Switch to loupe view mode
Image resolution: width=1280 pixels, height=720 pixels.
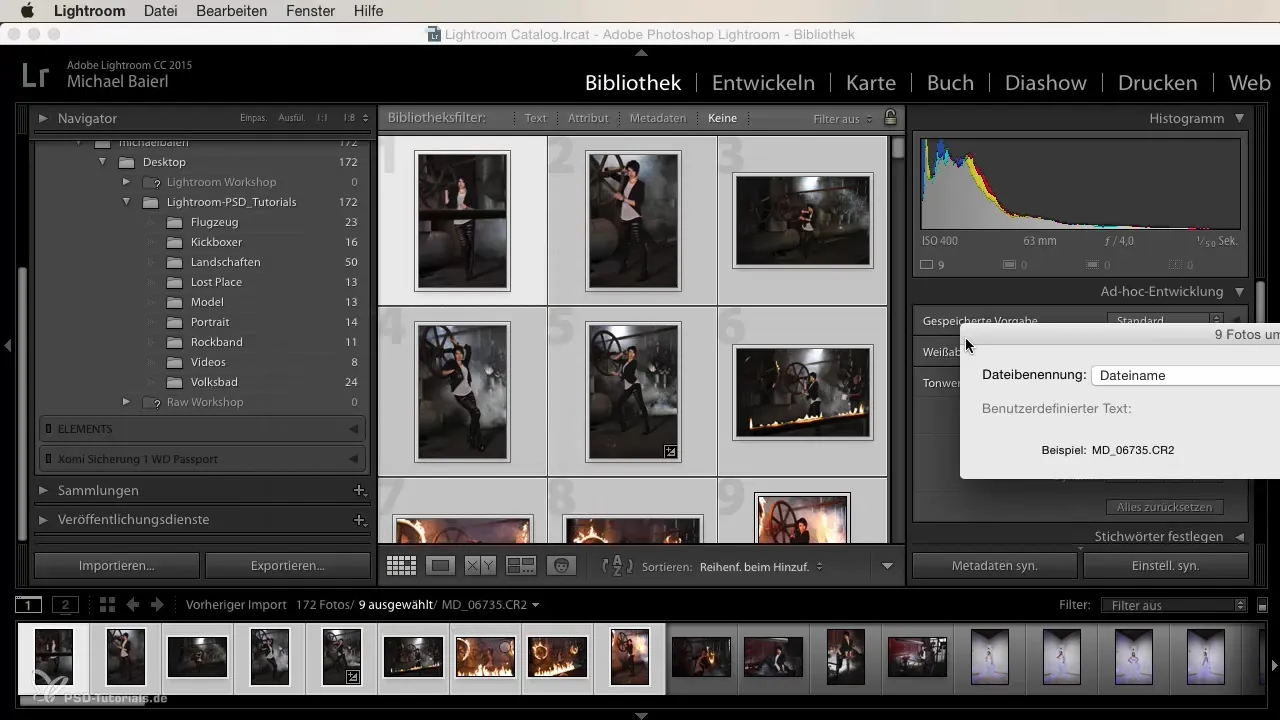440,565
